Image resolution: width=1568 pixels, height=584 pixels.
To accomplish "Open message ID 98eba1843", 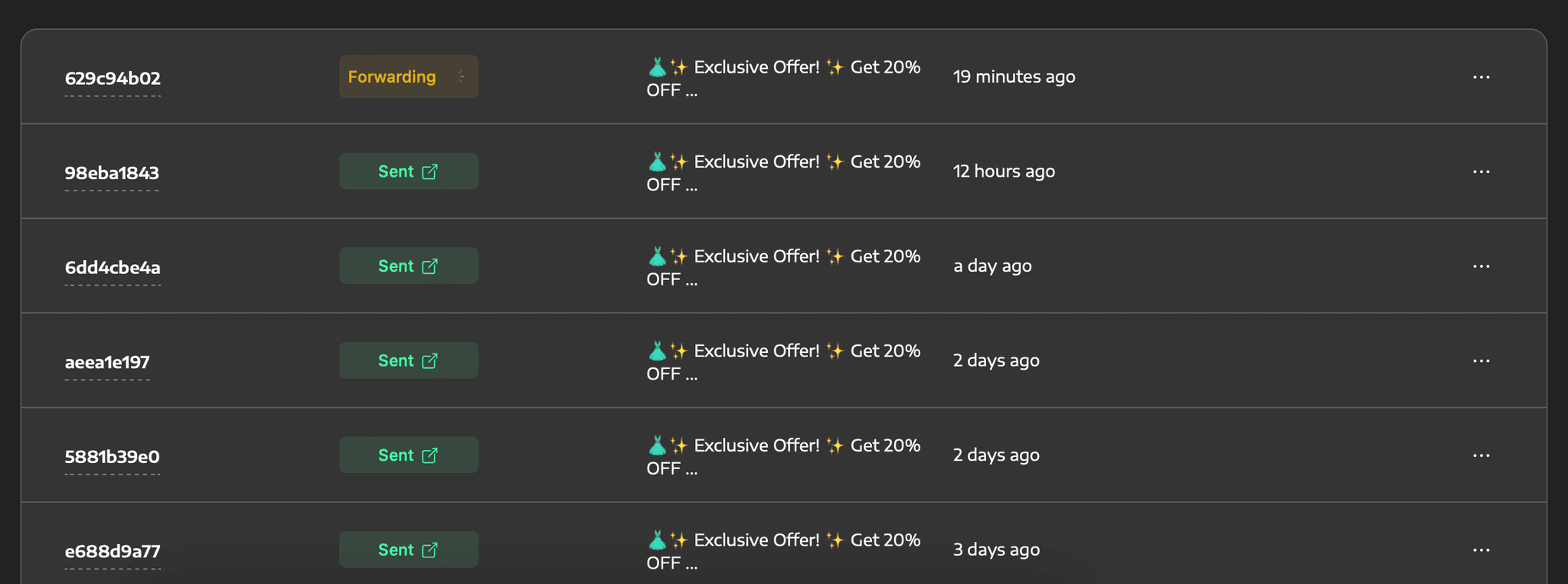I will pyautogui.click(x=112, y=173).
